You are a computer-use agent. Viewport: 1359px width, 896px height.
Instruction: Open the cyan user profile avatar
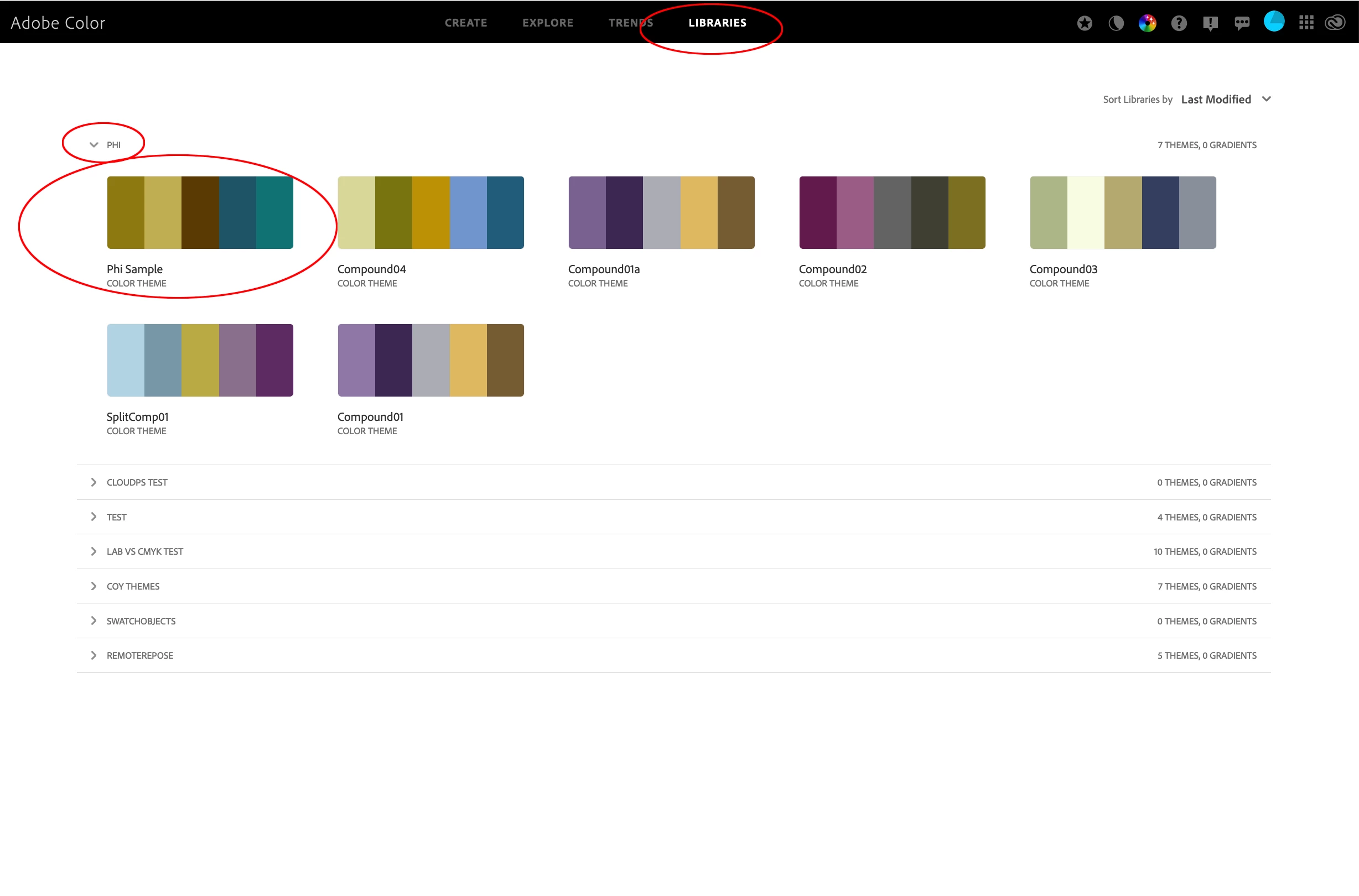(x=1273, y=22)
